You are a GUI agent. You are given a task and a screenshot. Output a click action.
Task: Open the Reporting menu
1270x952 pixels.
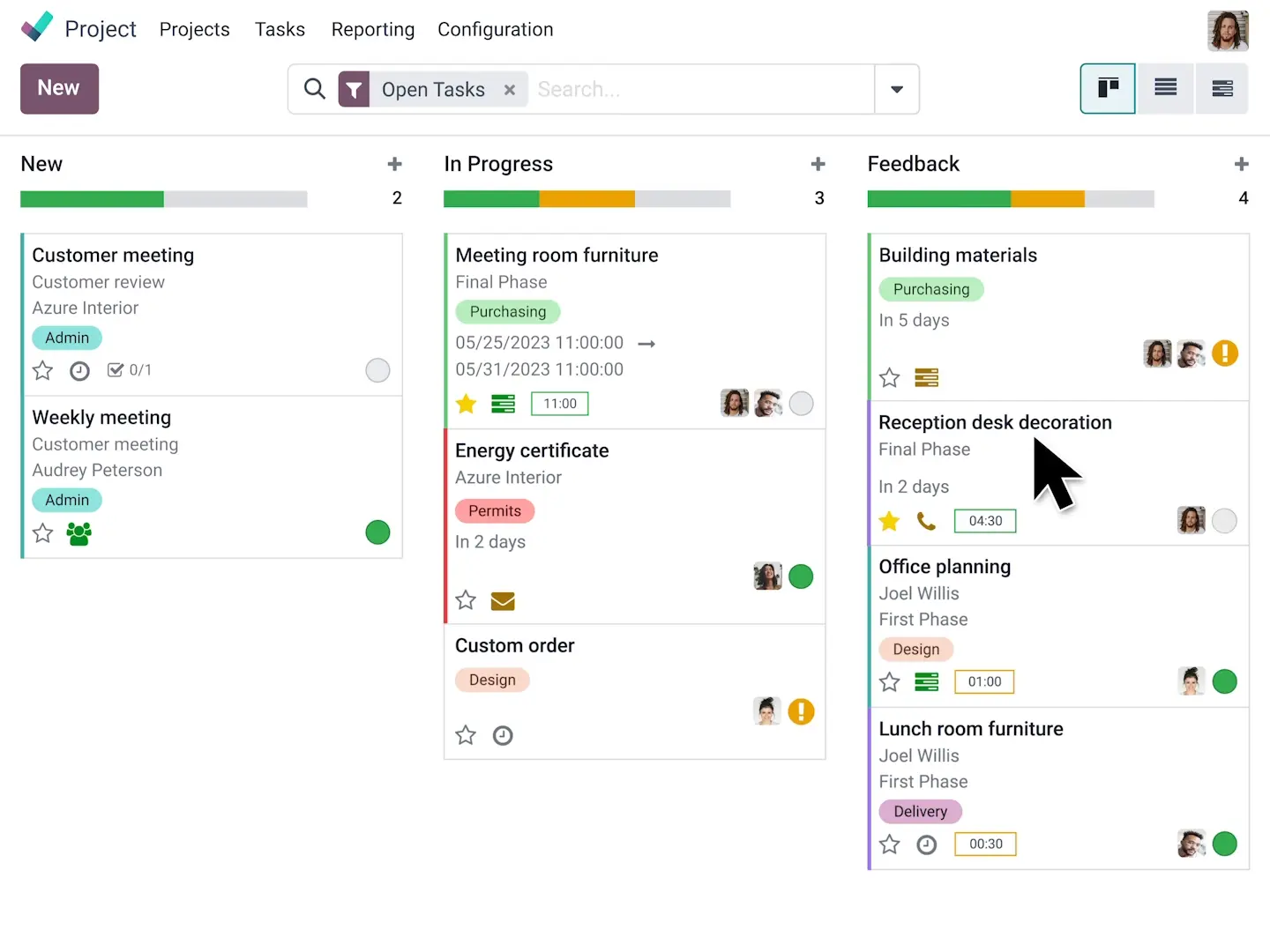click(x=372, y=29)
